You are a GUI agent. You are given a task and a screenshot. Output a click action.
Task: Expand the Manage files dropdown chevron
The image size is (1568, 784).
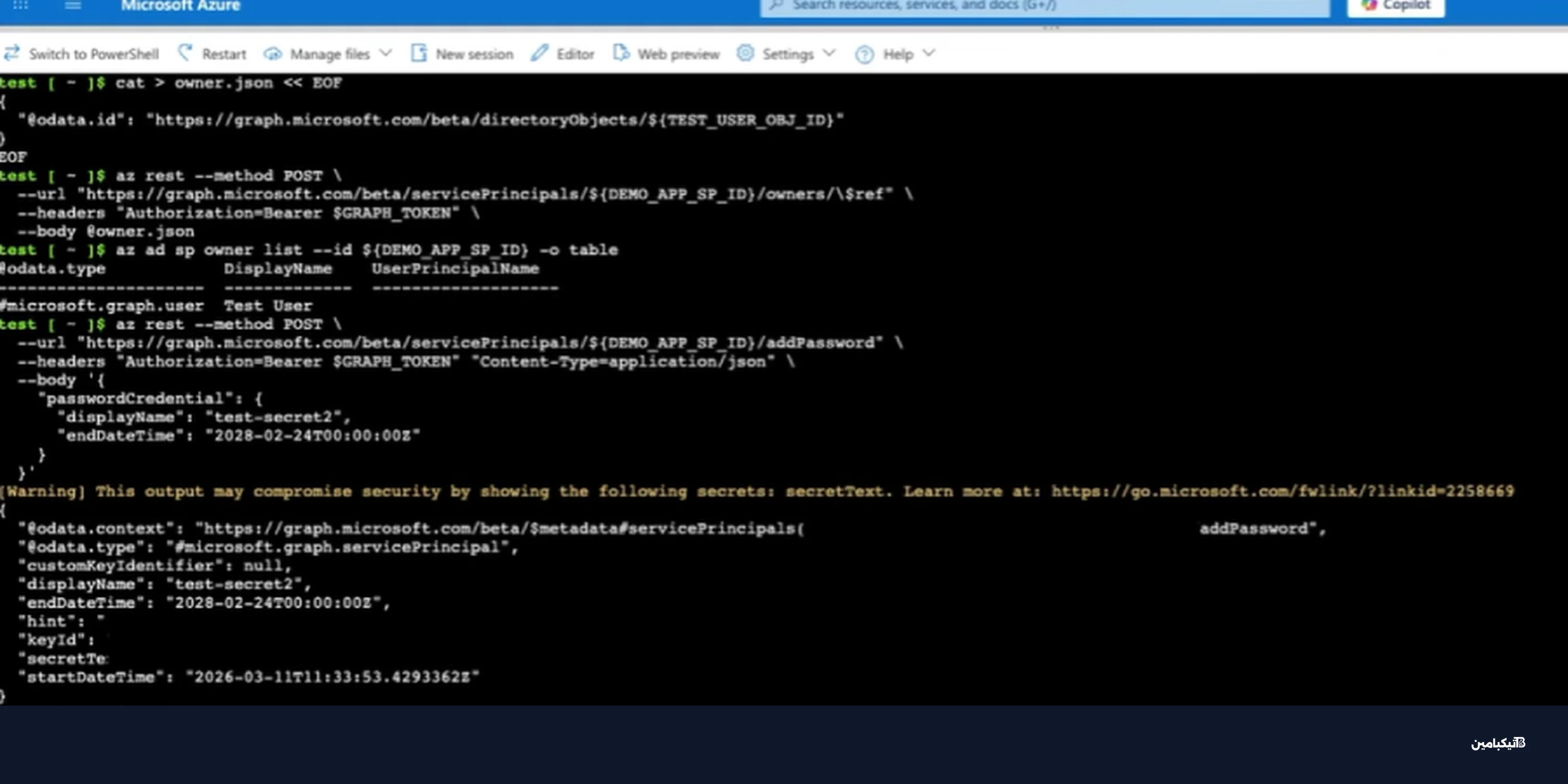click(385, 53)
